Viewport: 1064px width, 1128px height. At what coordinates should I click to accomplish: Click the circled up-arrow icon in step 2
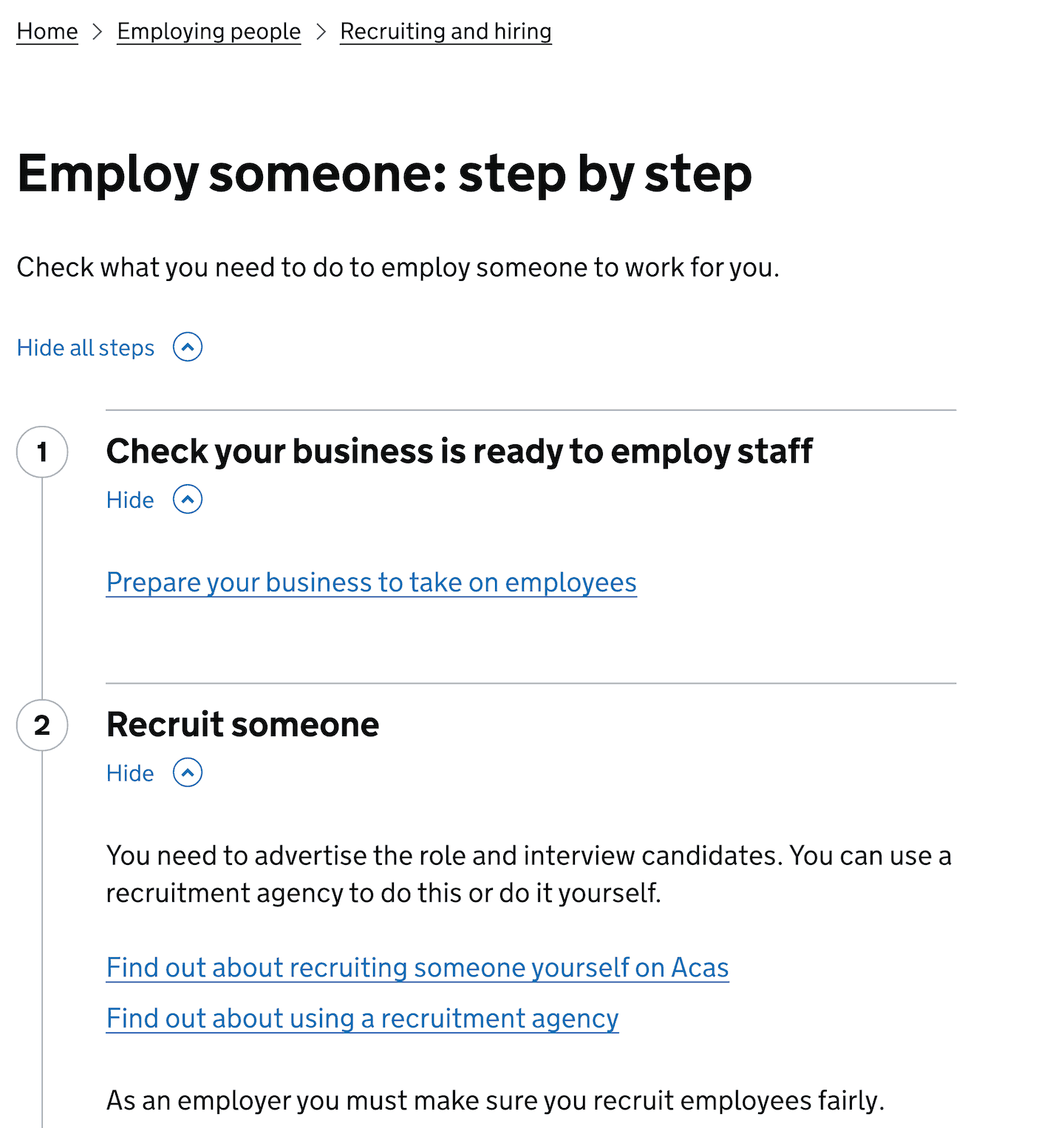click(187, 772)
